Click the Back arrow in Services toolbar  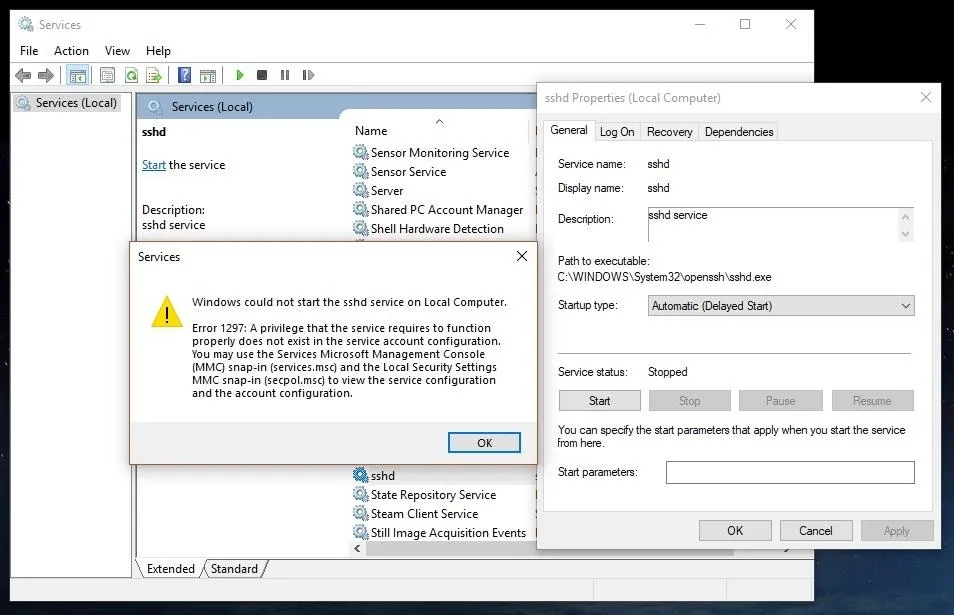tap(23, 75)
